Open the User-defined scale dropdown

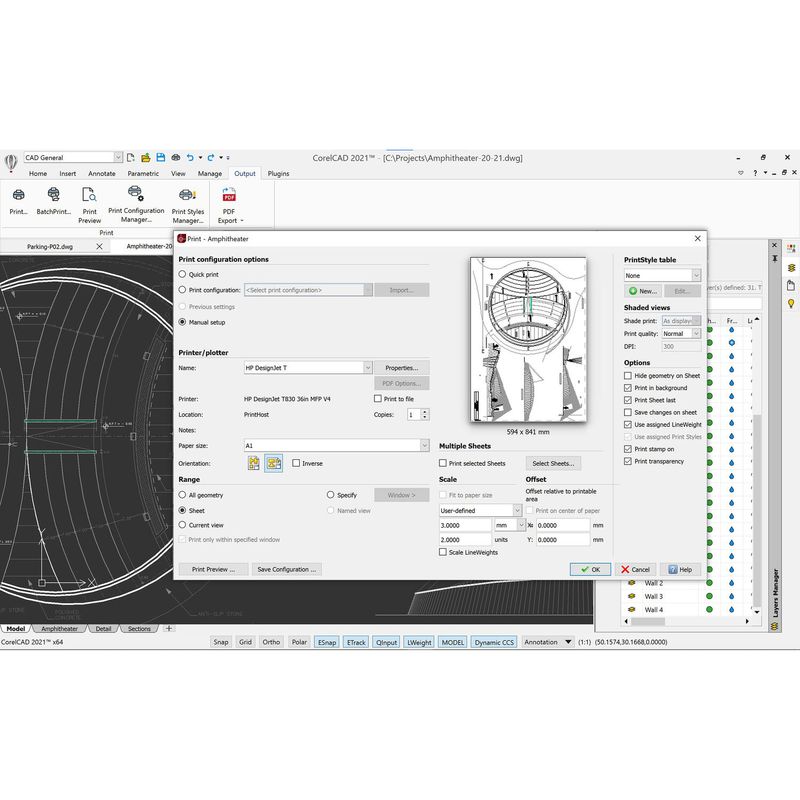tap(517, 510)
